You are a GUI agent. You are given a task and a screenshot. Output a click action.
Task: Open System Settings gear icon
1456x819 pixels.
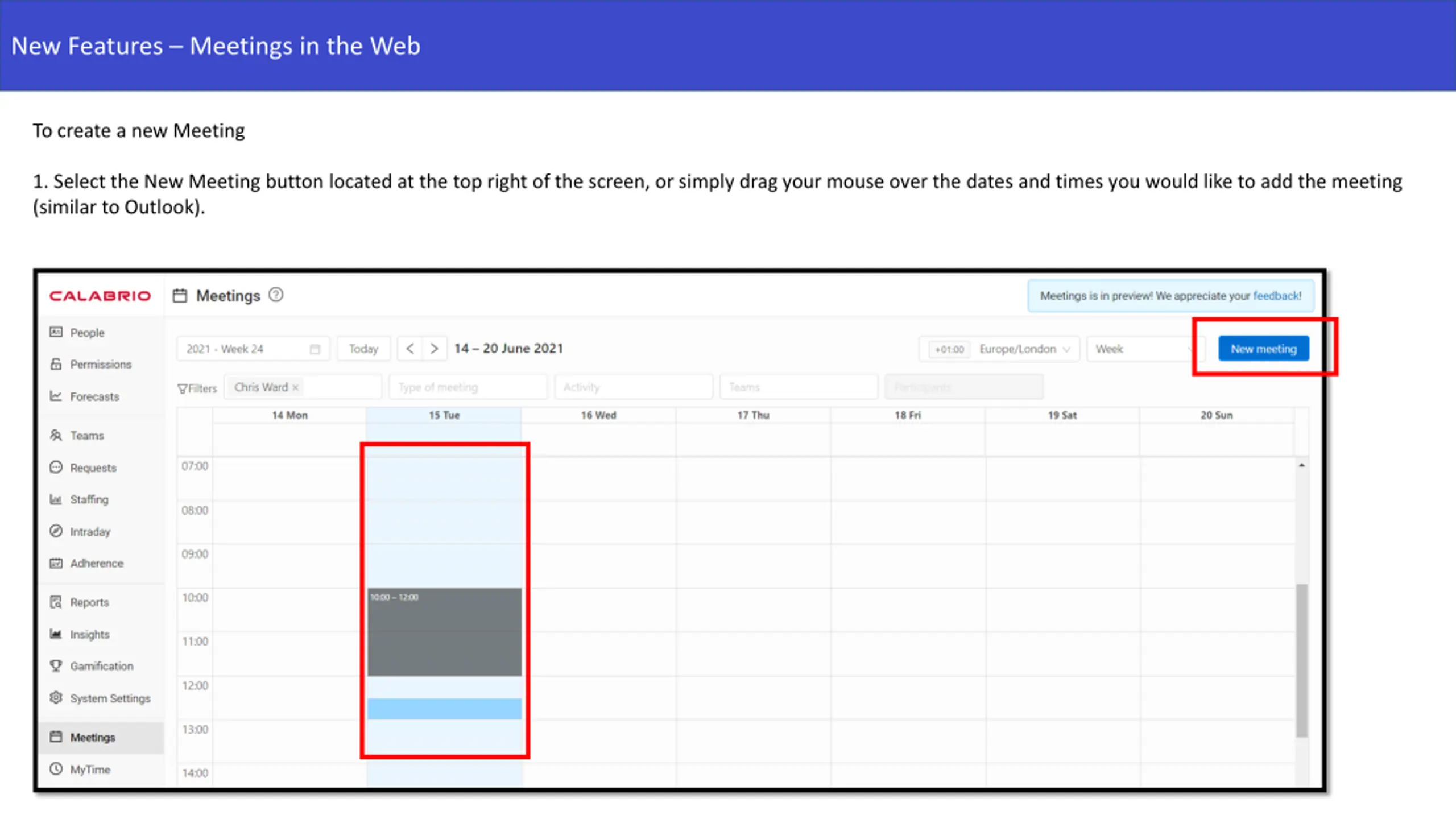tap(56, 698)
